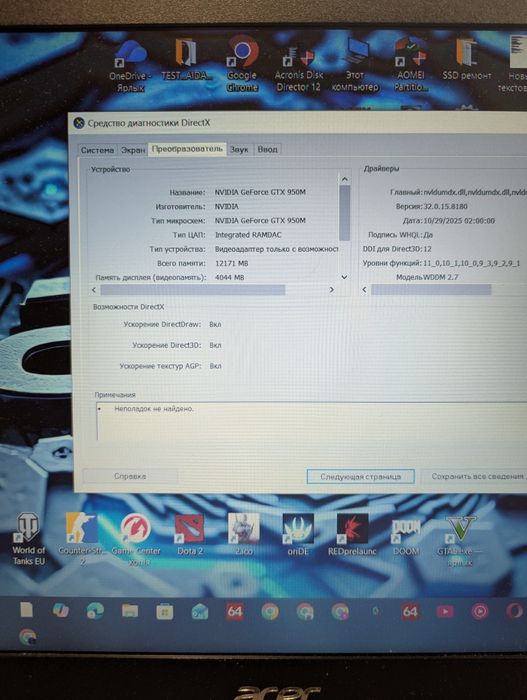527x700 pixels.
Task: Open Acronis Disk Director 12 shortcut
Action: point(298,67)
